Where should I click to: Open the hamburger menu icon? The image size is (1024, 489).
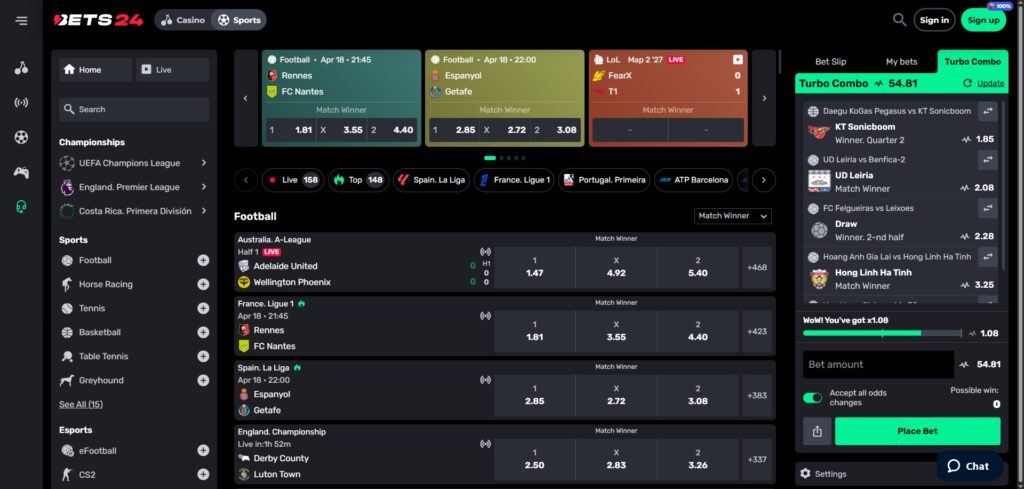[21, 20]
